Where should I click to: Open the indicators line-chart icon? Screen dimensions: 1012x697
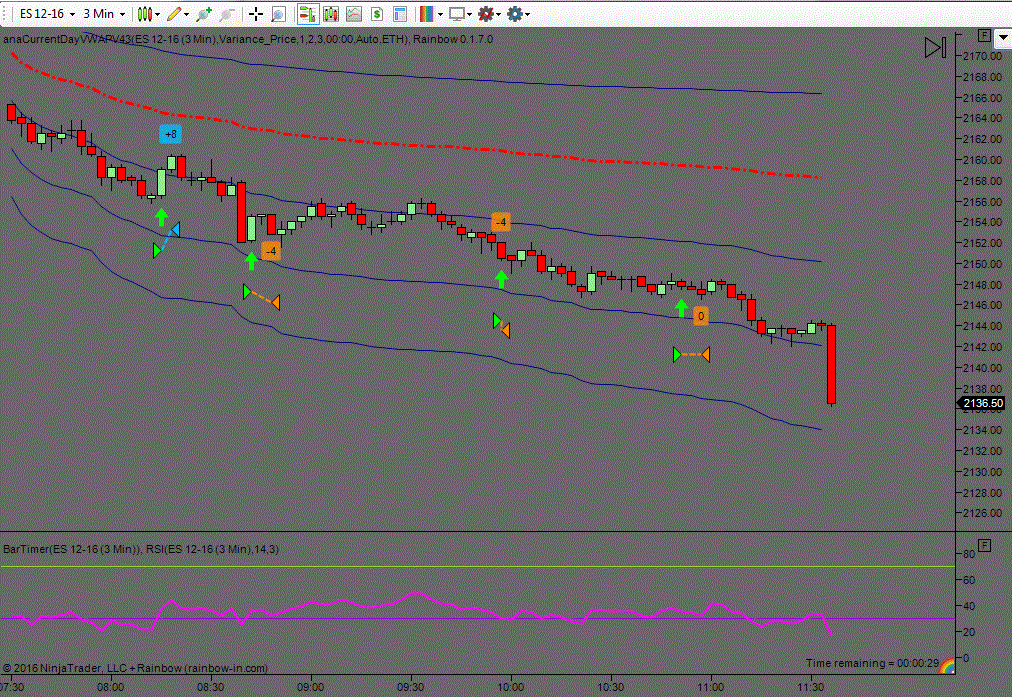[354, 14]
